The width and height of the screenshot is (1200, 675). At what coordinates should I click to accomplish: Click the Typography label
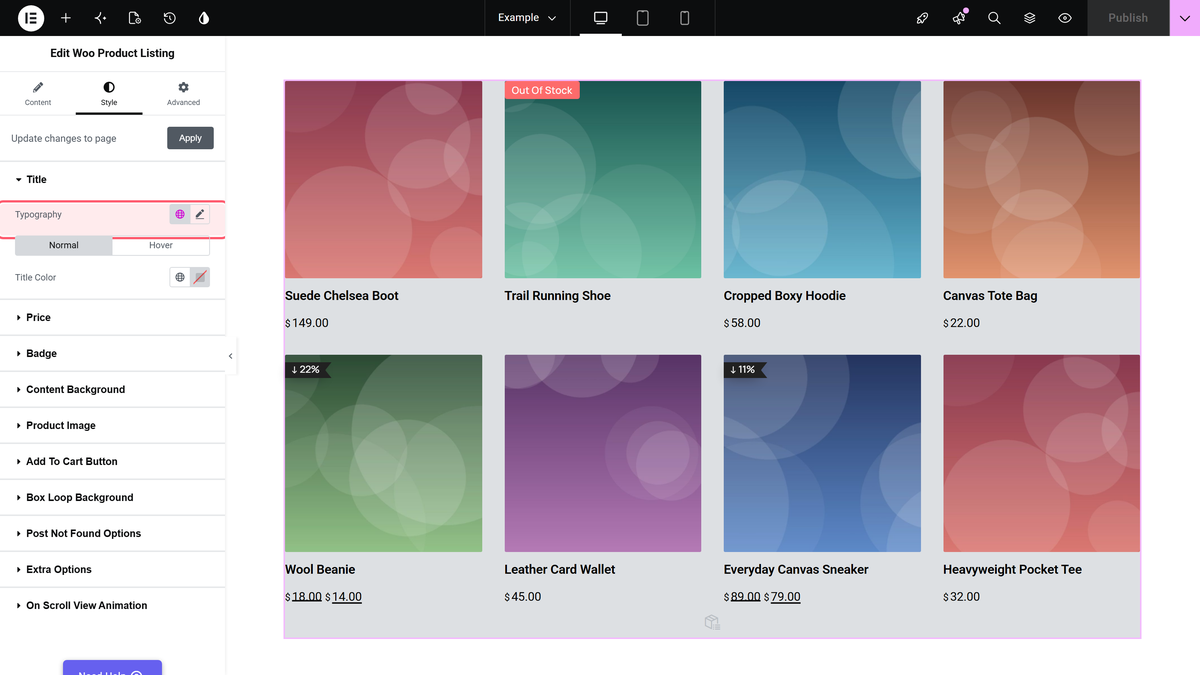pyautogui.click(x=38, y=214)
